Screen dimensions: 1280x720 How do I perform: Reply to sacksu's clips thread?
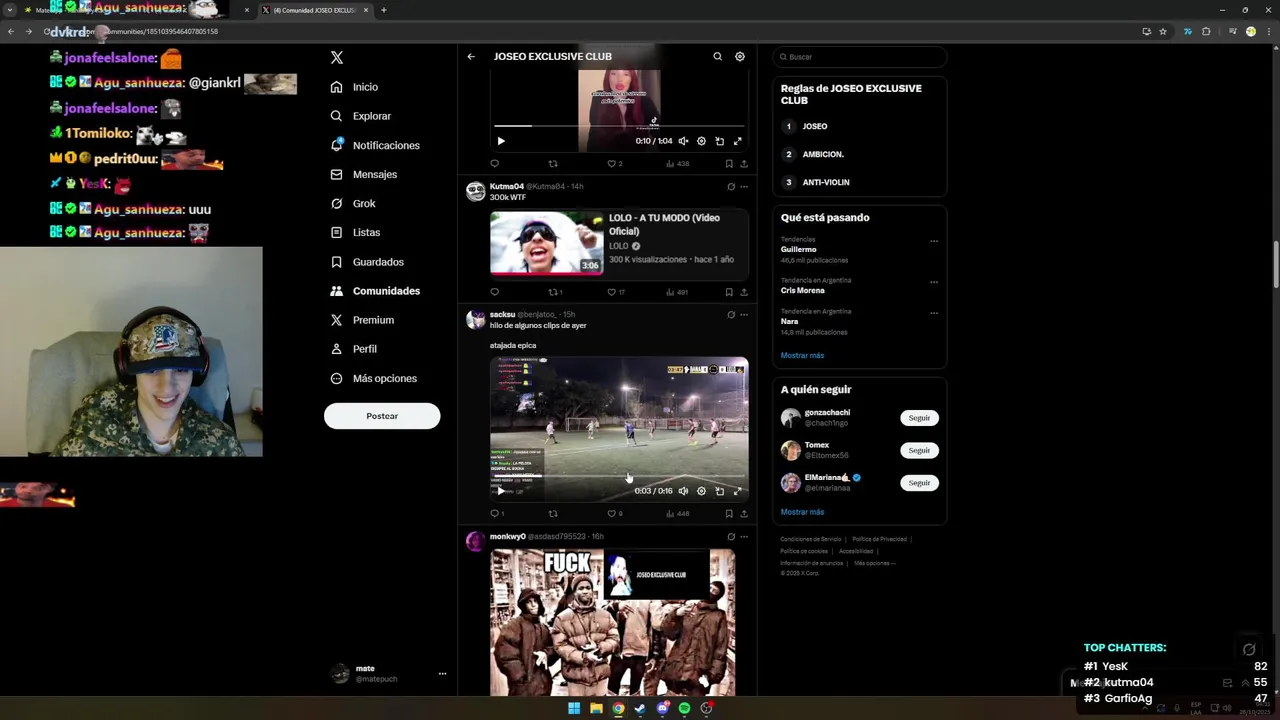pyautogui.click(x=496, y=514)
